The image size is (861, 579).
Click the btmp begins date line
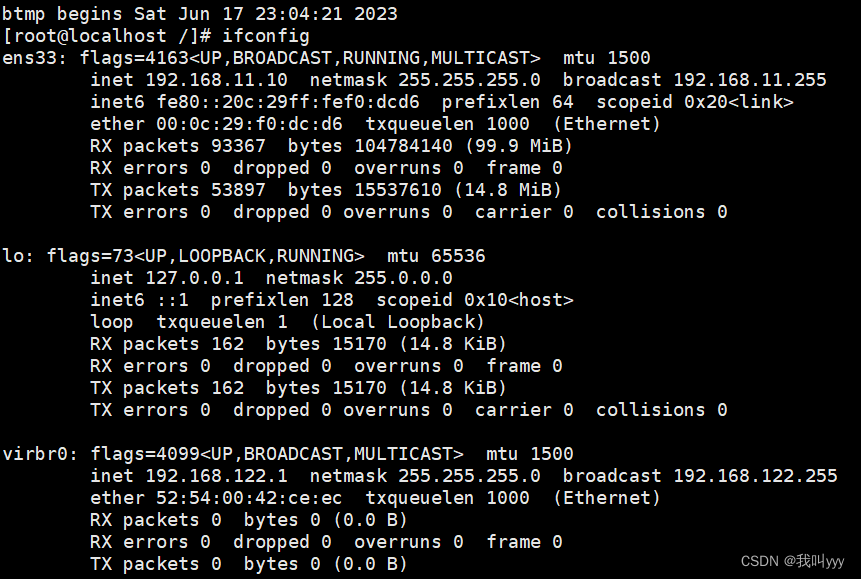pyautogui.click(x=200, y=14)
